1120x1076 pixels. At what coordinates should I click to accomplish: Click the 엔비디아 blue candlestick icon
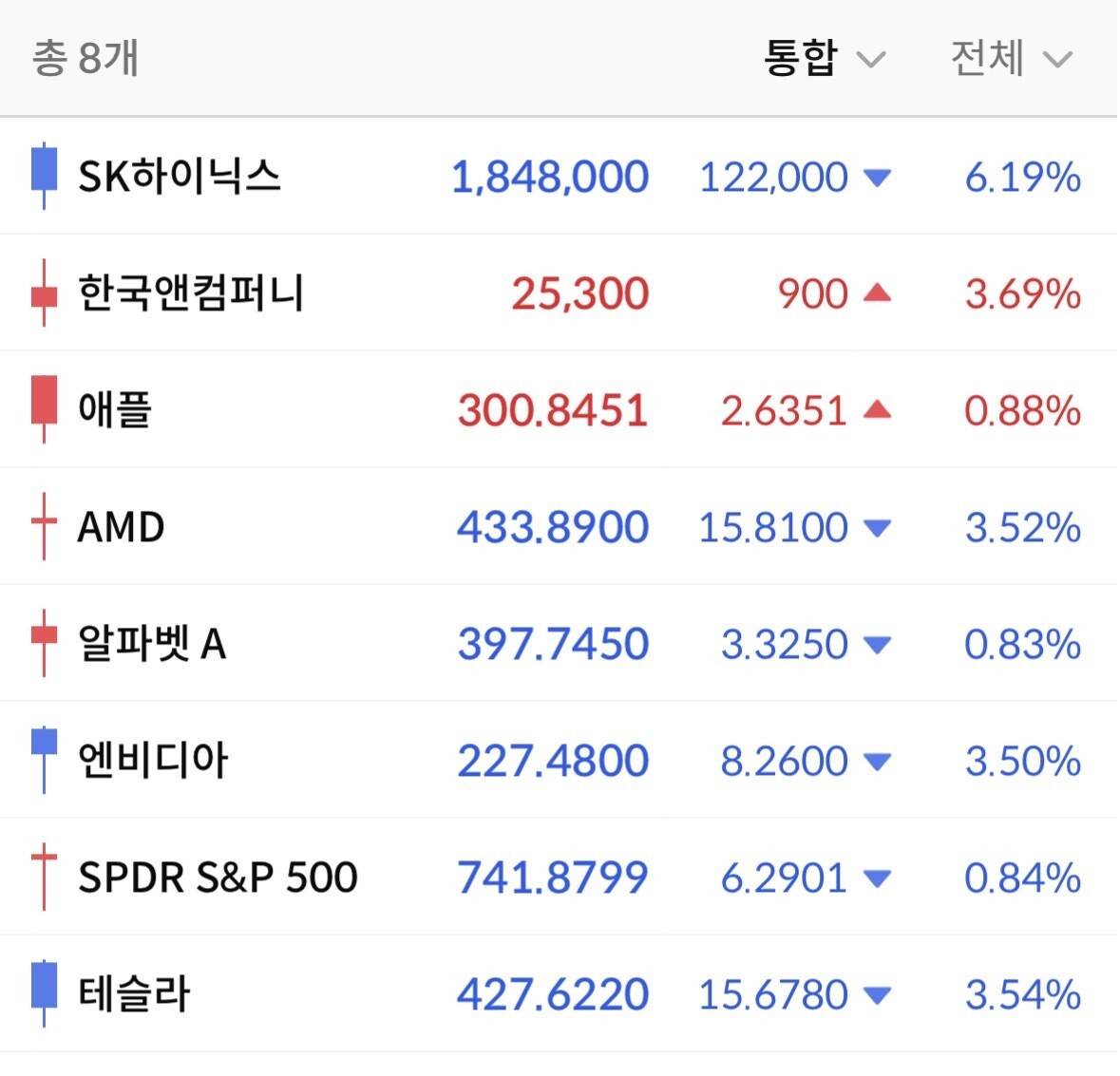45,760
